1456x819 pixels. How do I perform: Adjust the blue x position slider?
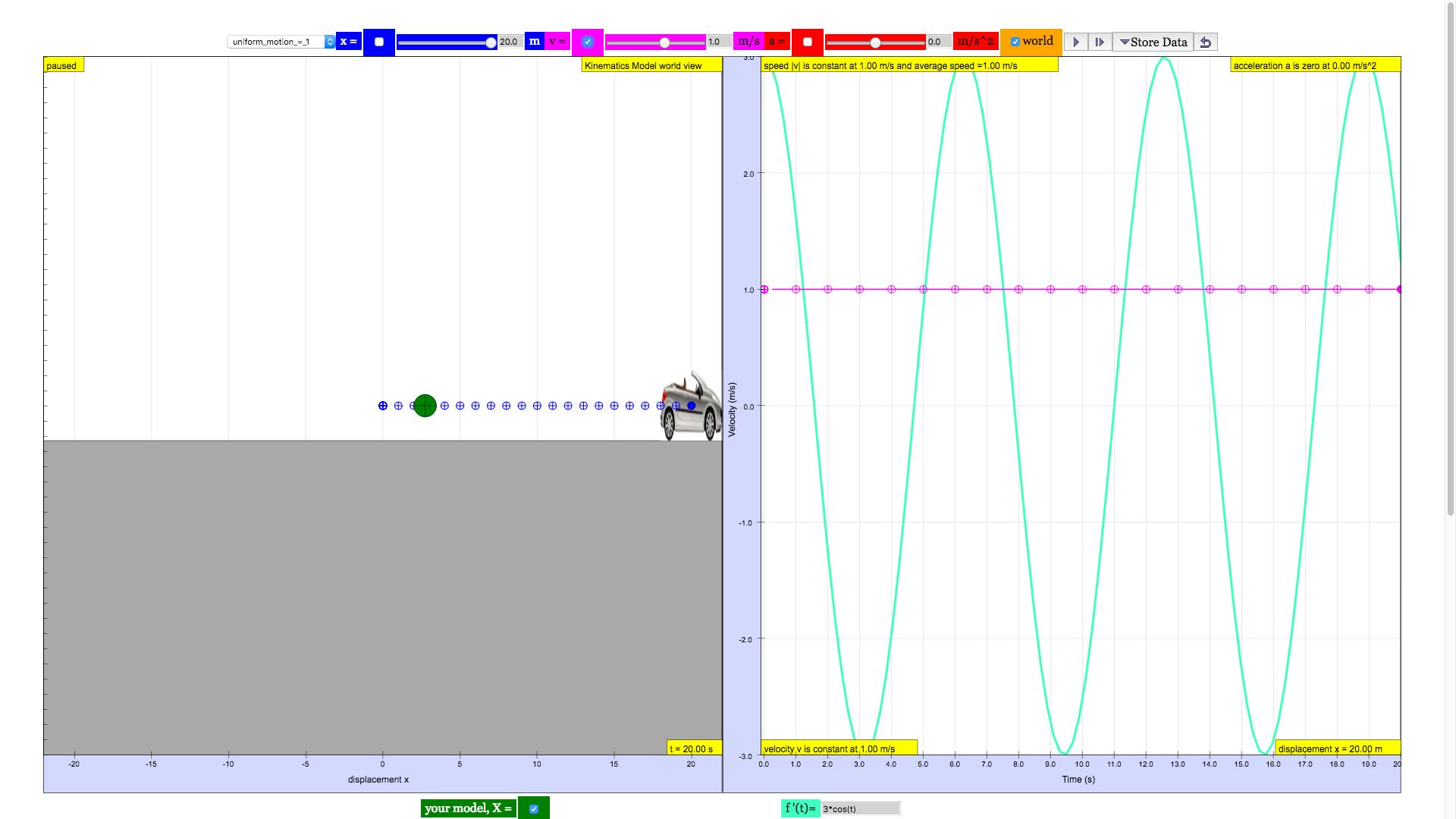tap(447, 42)
